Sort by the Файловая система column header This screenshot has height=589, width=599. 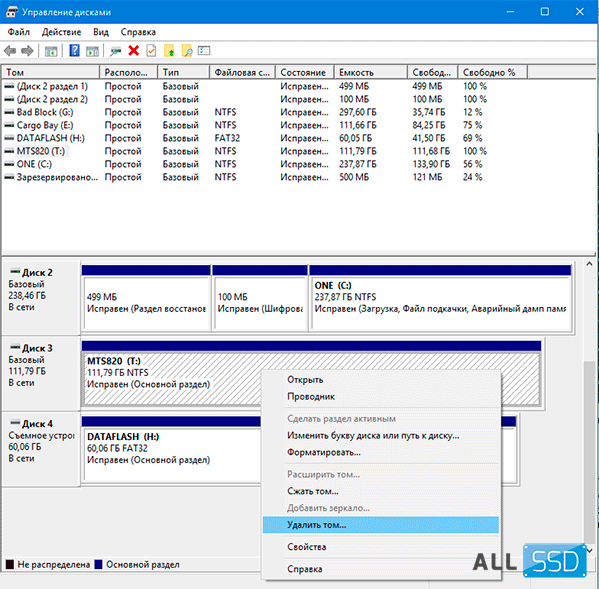coord(242,72)
